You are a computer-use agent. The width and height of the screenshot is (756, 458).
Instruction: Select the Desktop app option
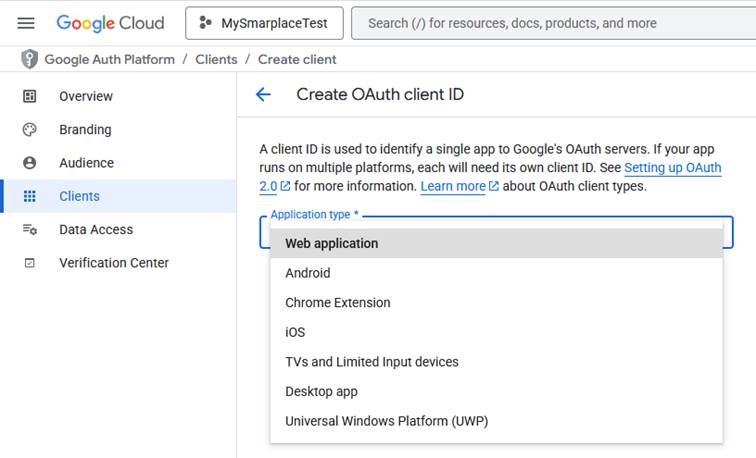click(321, 391)
